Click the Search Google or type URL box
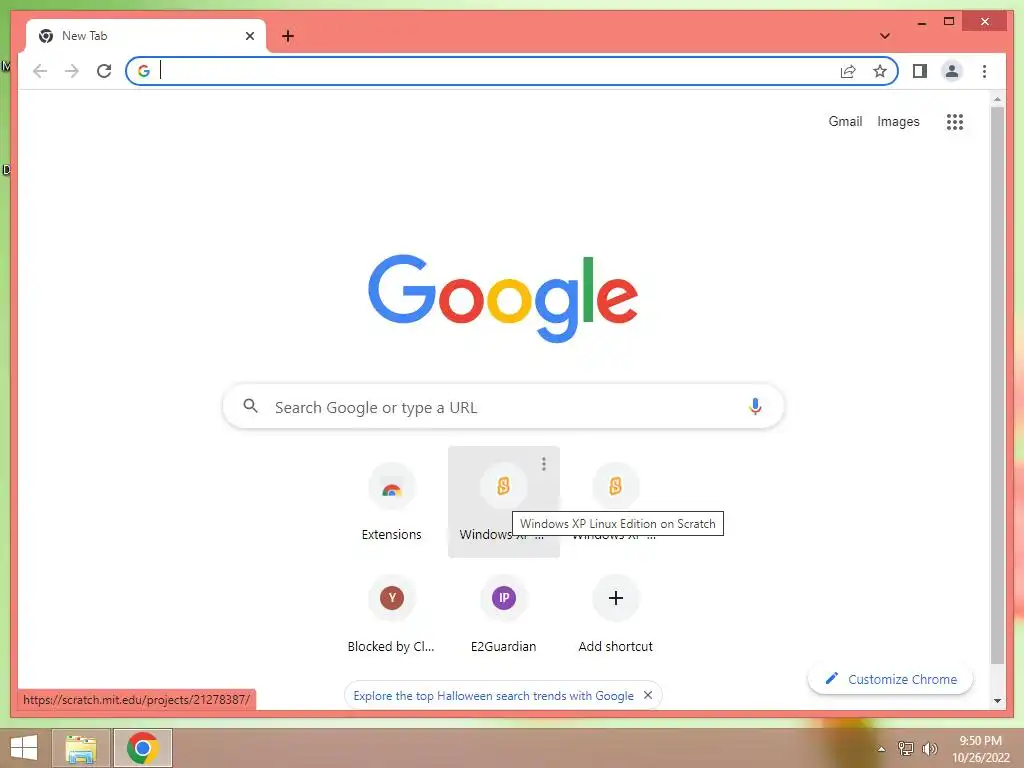Screen dimensions: 1024x768 [x=503, y=407]
